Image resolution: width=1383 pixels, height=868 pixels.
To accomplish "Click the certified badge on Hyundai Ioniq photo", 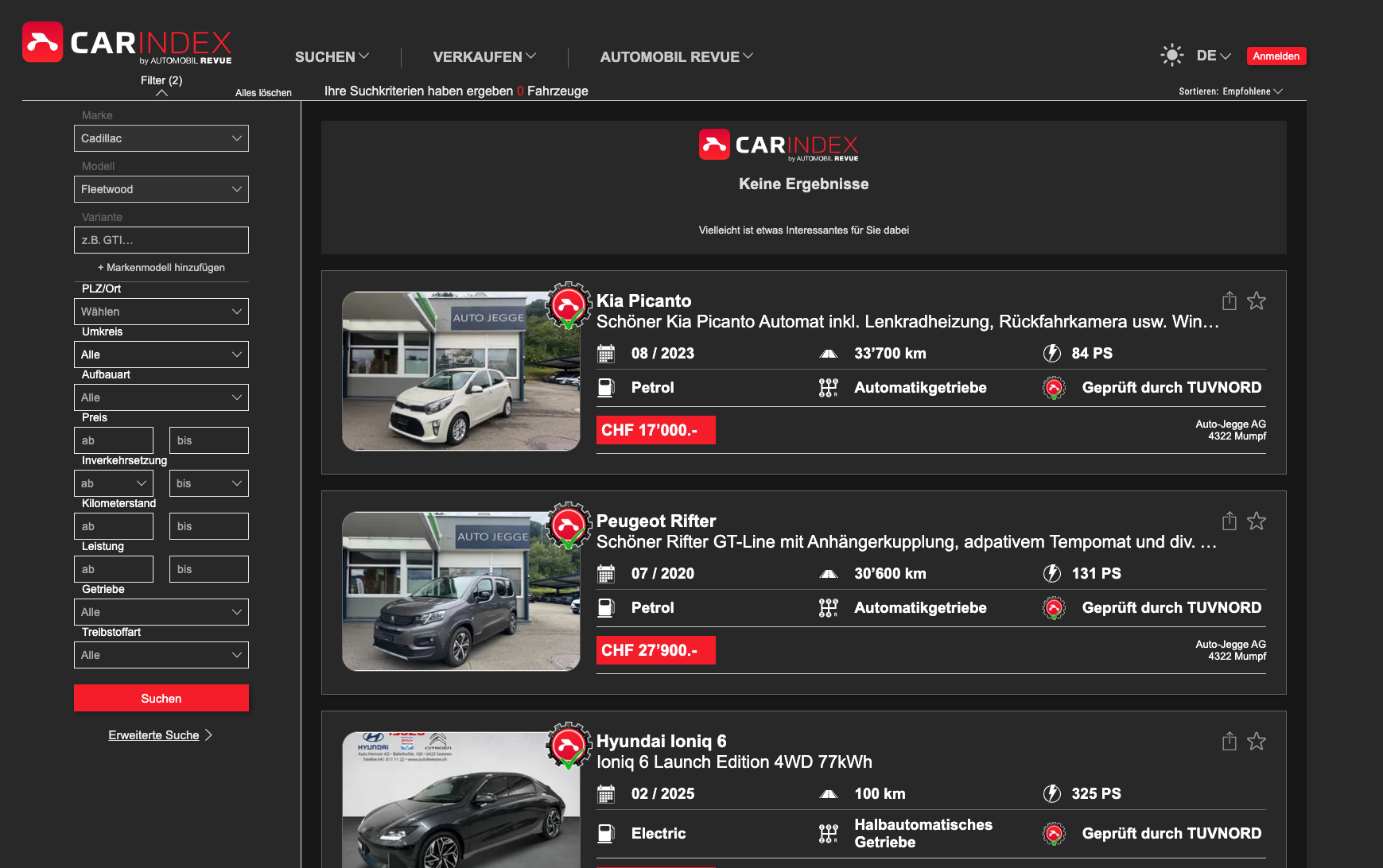I will (x=569, y=746).
